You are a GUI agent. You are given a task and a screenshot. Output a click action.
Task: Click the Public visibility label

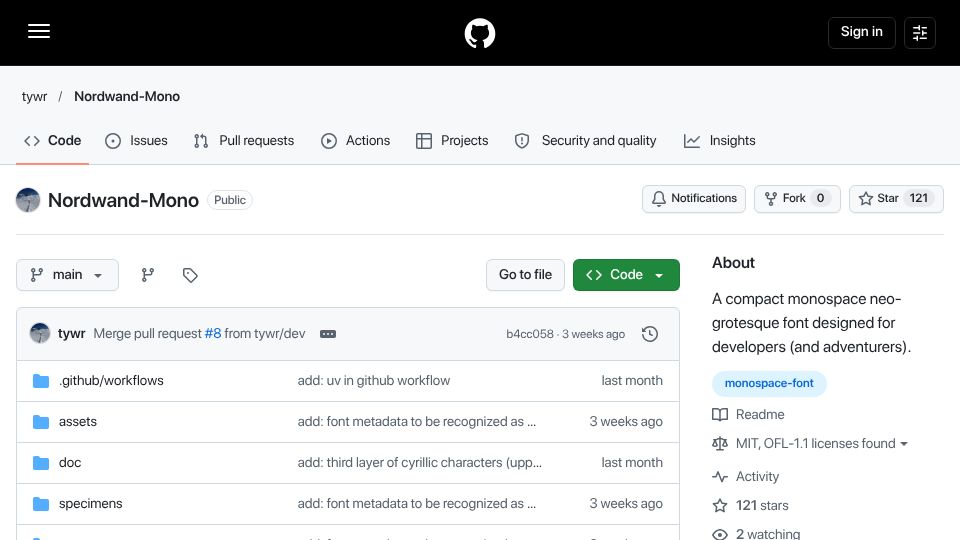point(230,200)
